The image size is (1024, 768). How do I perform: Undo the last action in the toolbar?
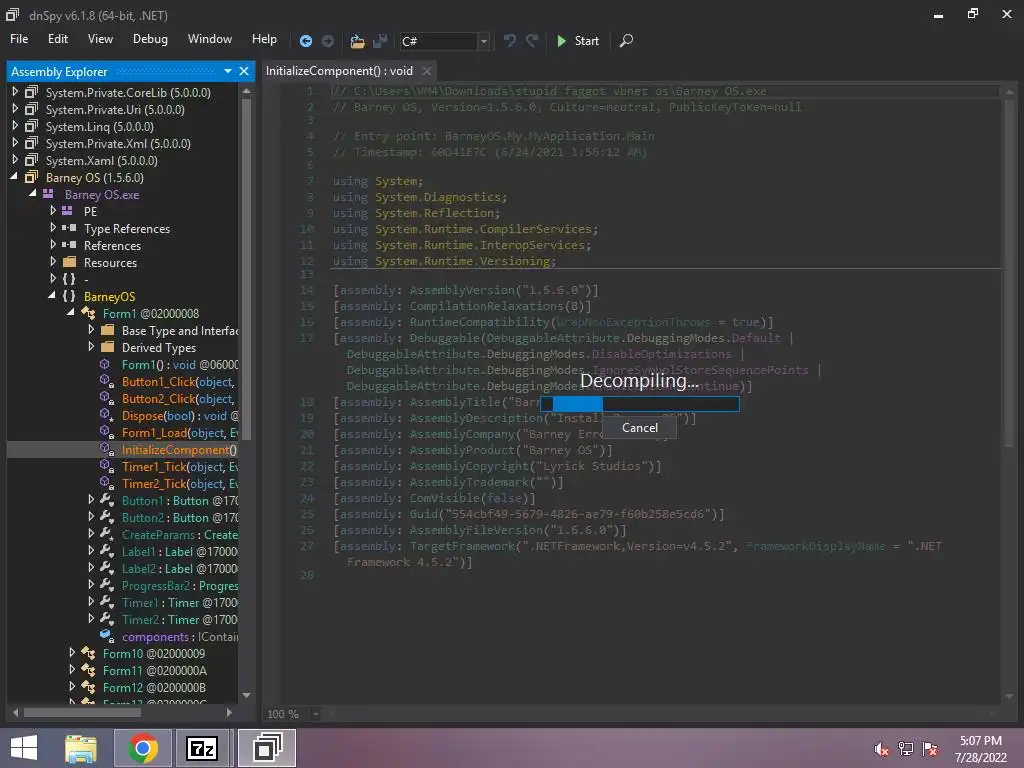tap(509, 40)
